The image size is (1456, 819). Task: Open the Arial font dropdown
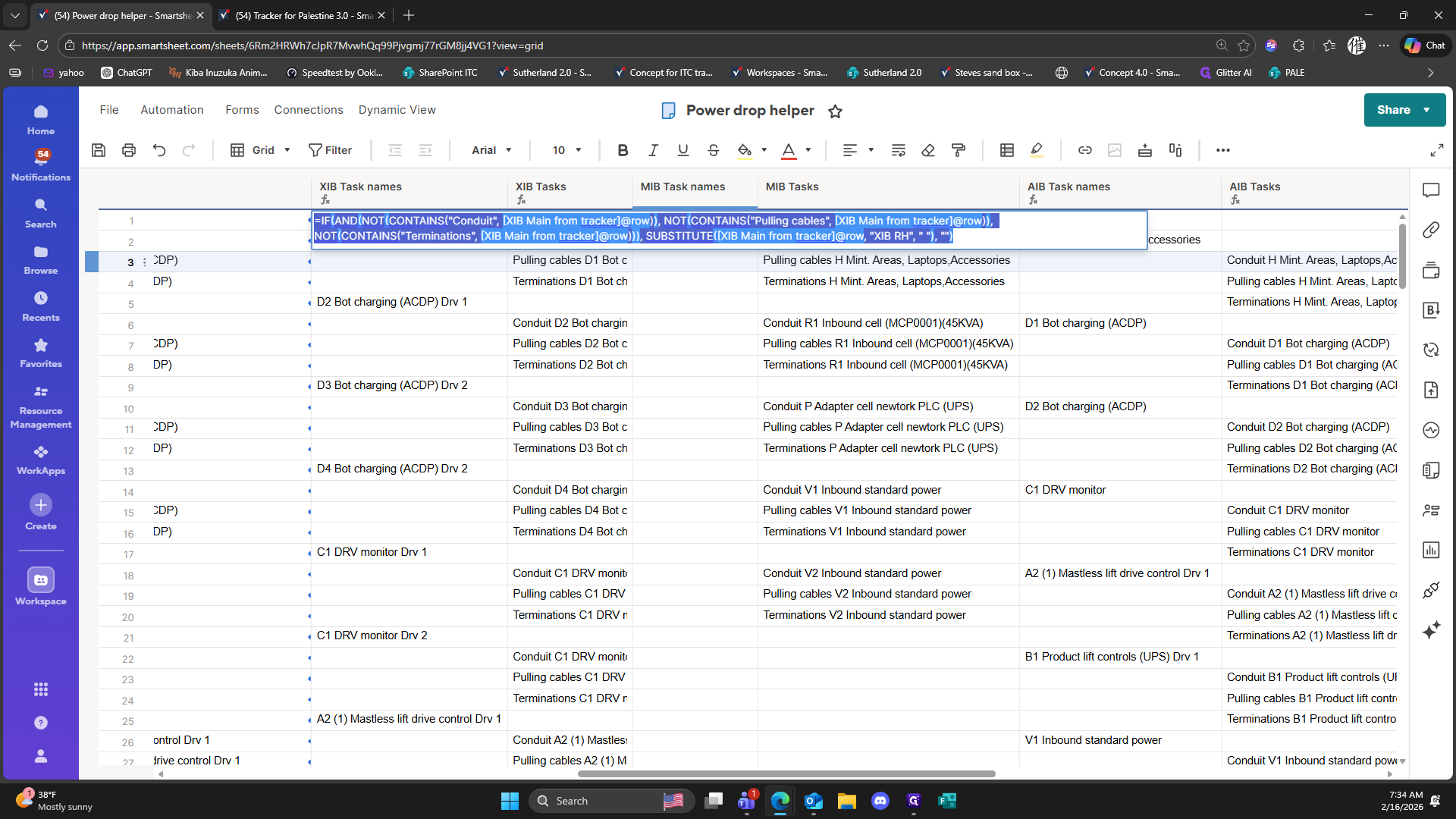pyautogui.click(x=491, y=150)
